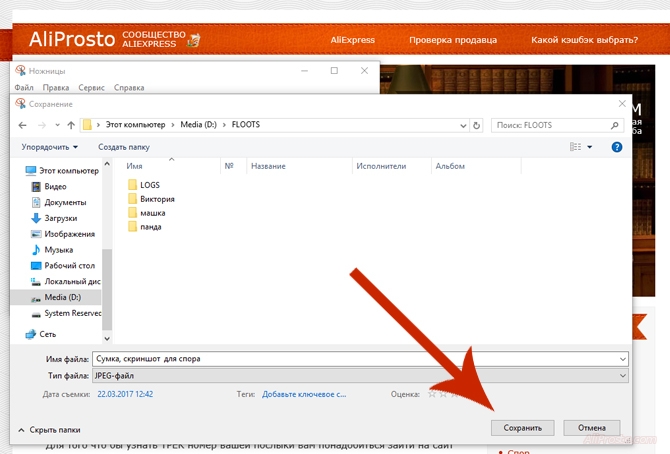
Task: Collapse folders with Скрыть папки
Action: tap(48, 429)
